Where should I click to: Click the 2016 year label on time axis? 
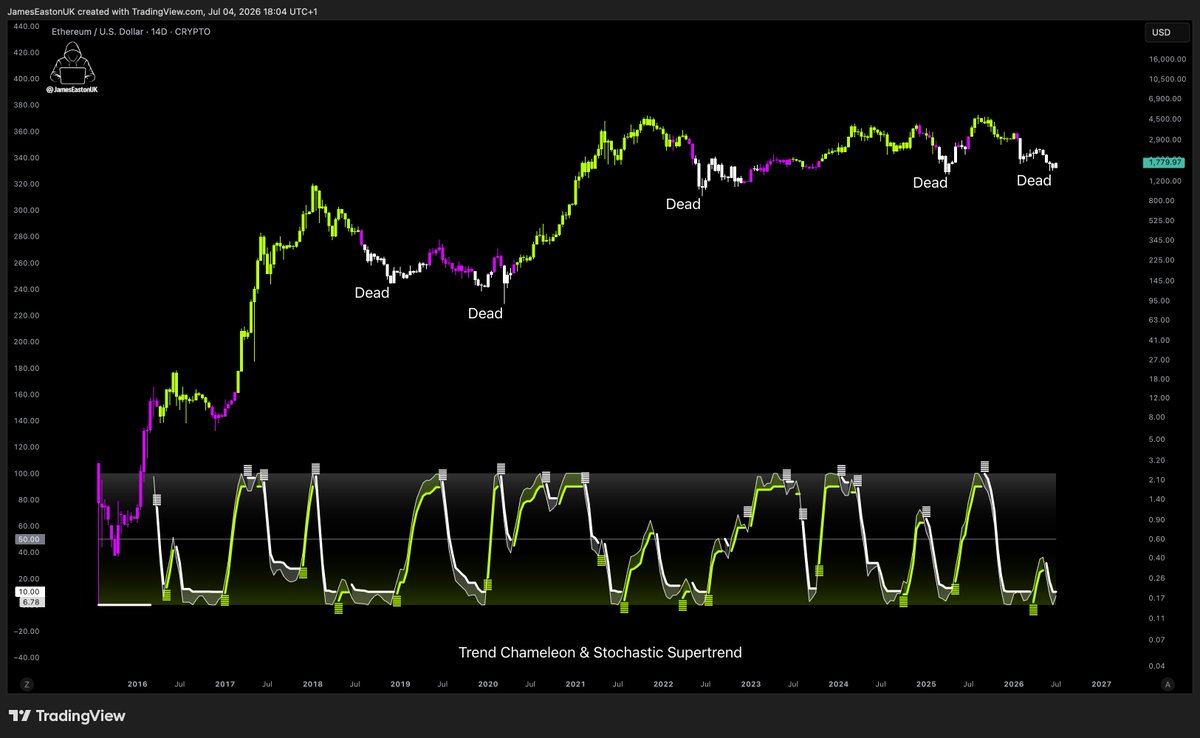(138, 684)
